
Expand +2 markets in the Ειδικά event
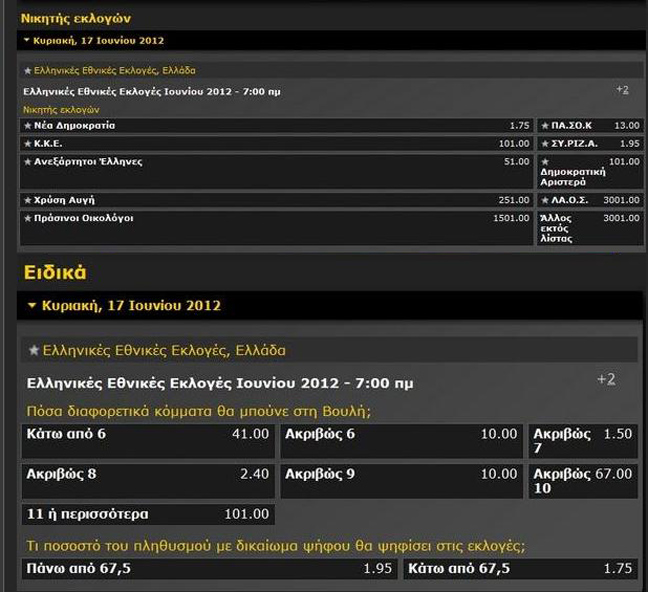pyautogui.click(x=606, y=379)
